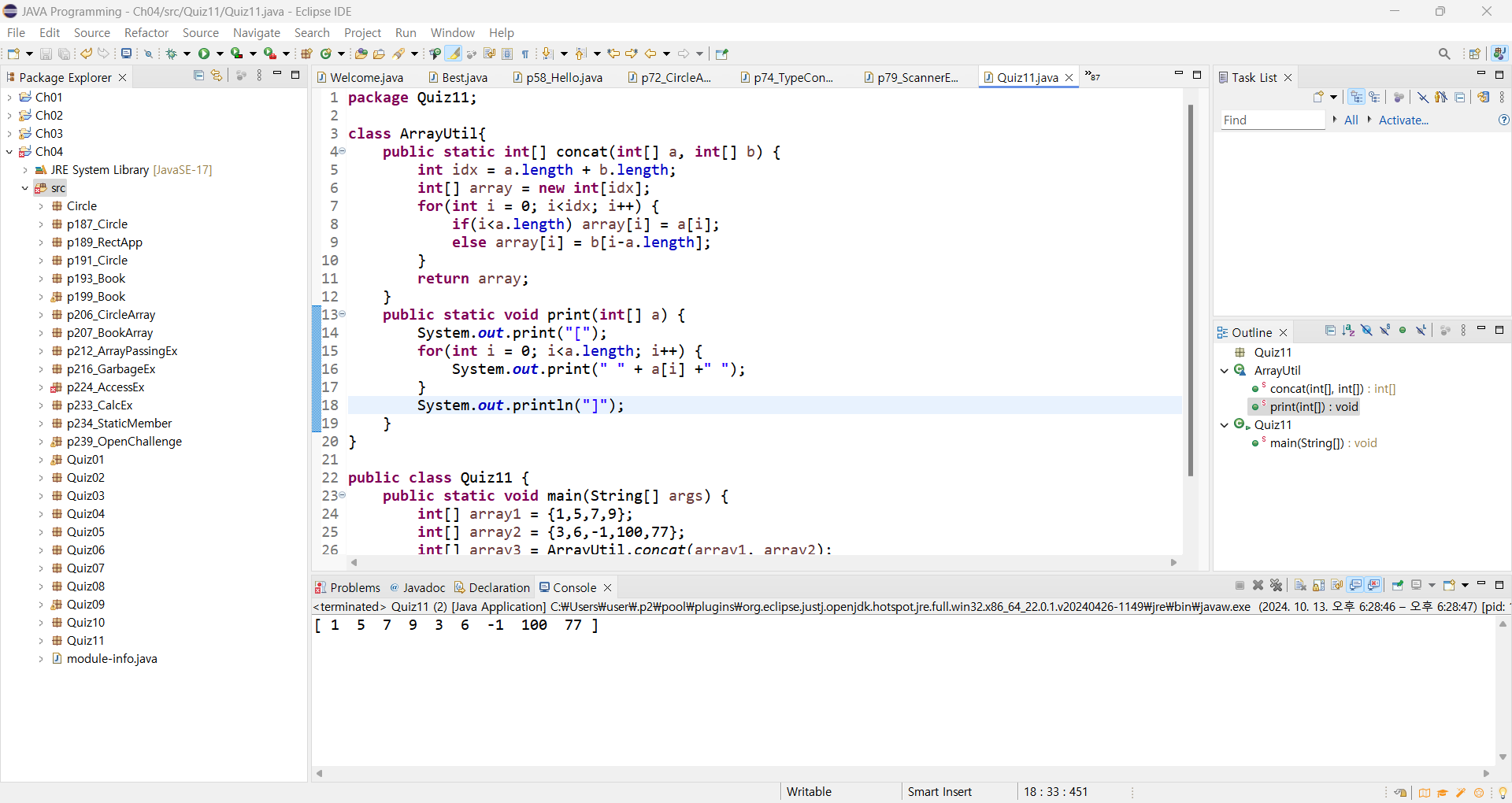Viewport: 1512px width, 803px height.
Task: Click editor horizontal scrollbar right arrow
Action: click(1173, 562)
